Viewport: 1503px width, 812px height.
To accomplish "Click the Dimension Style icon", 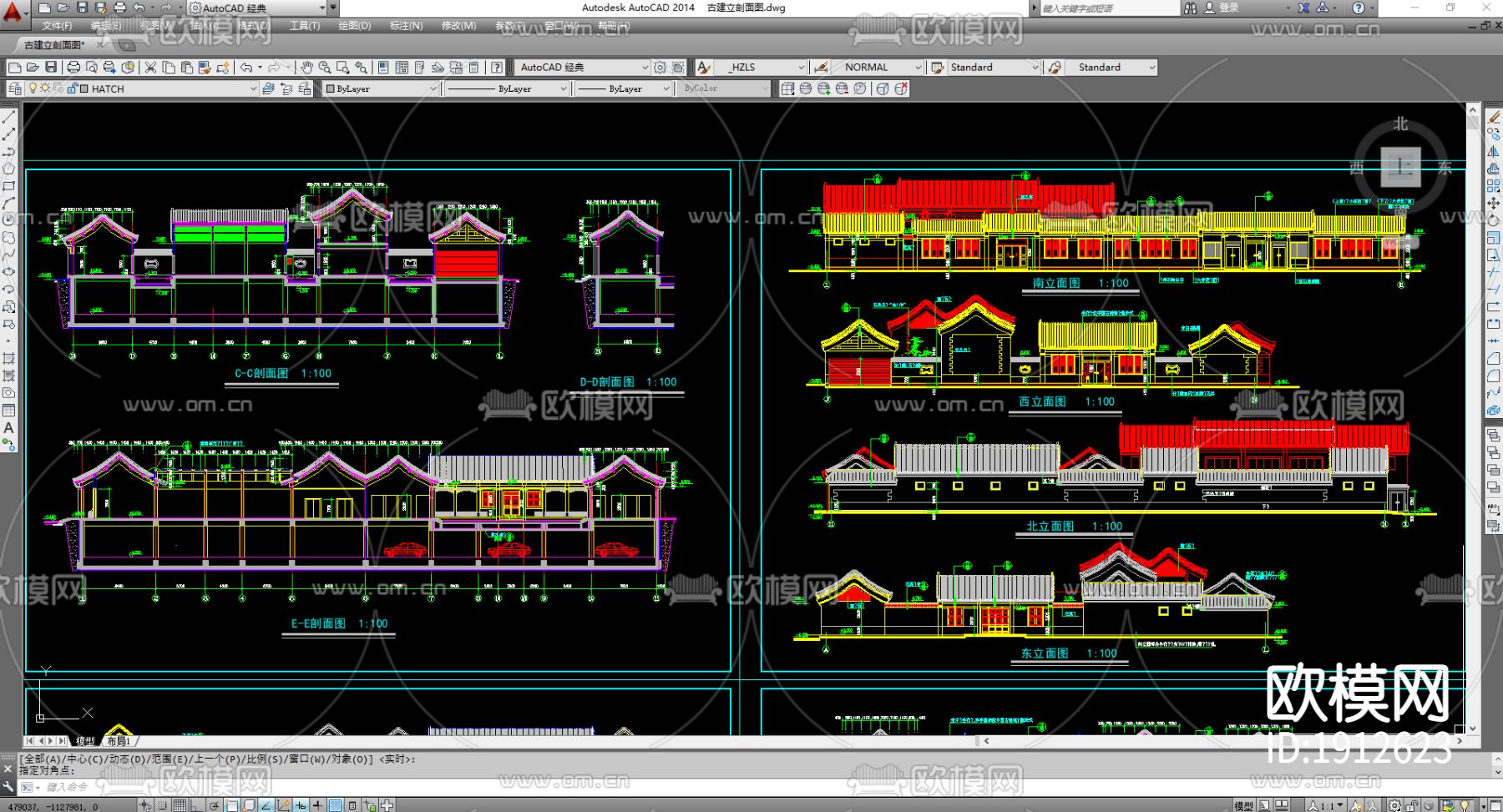I will pyautogui.click(x=821, y=67).
